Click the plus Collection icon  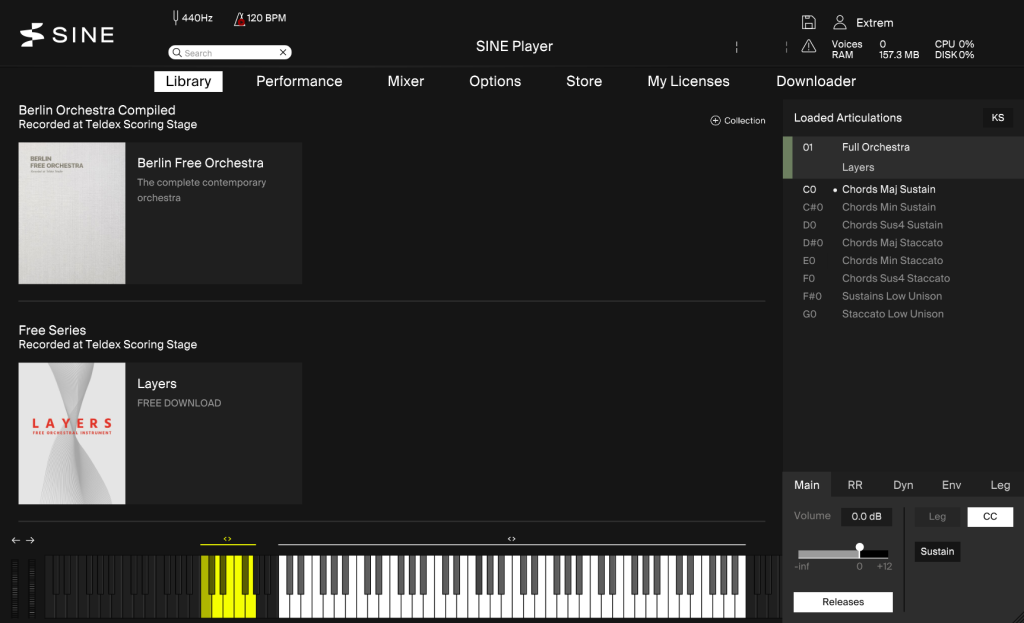click(715, 120)
